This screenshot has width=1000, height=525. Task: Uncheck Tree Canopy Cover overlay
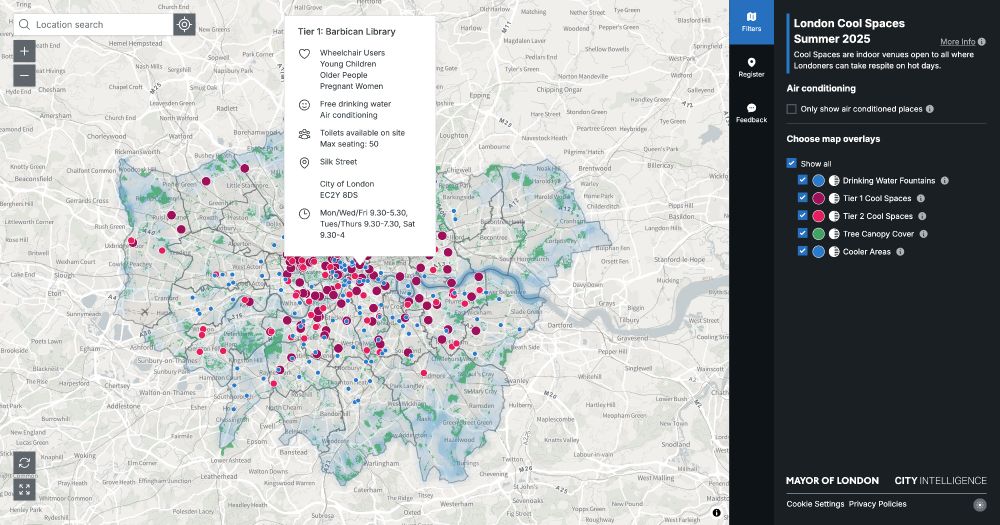click(803, 233)
